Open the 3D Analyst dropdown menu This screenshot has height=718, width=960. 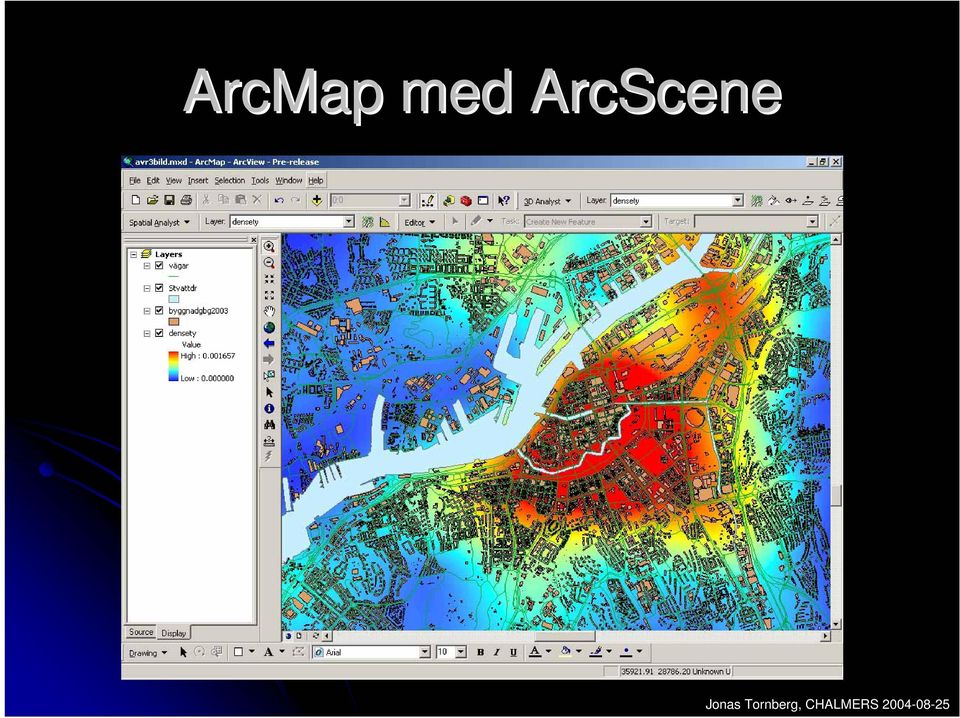point(547,201)
